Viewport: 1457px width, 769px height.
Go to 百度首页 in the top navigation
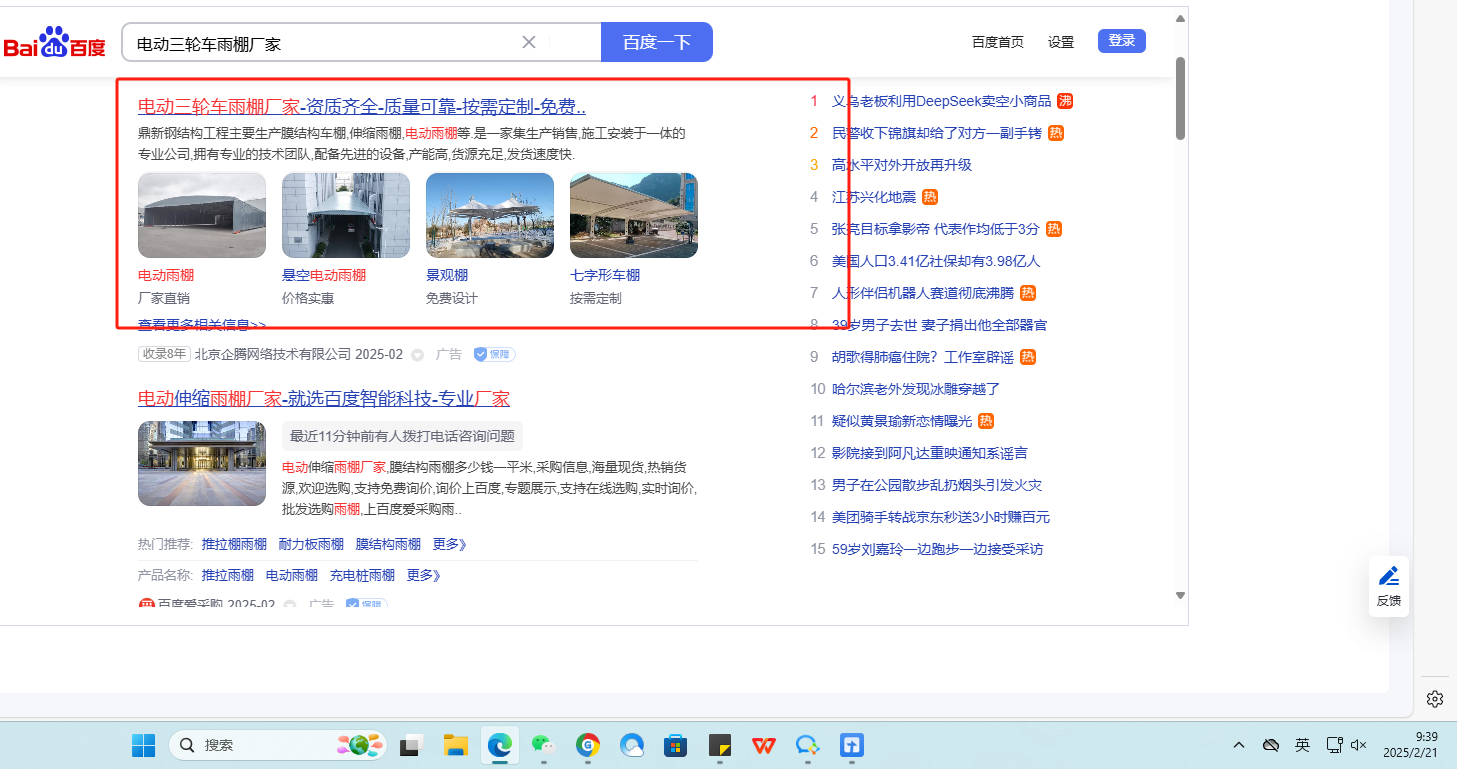[x=997, y=42]
